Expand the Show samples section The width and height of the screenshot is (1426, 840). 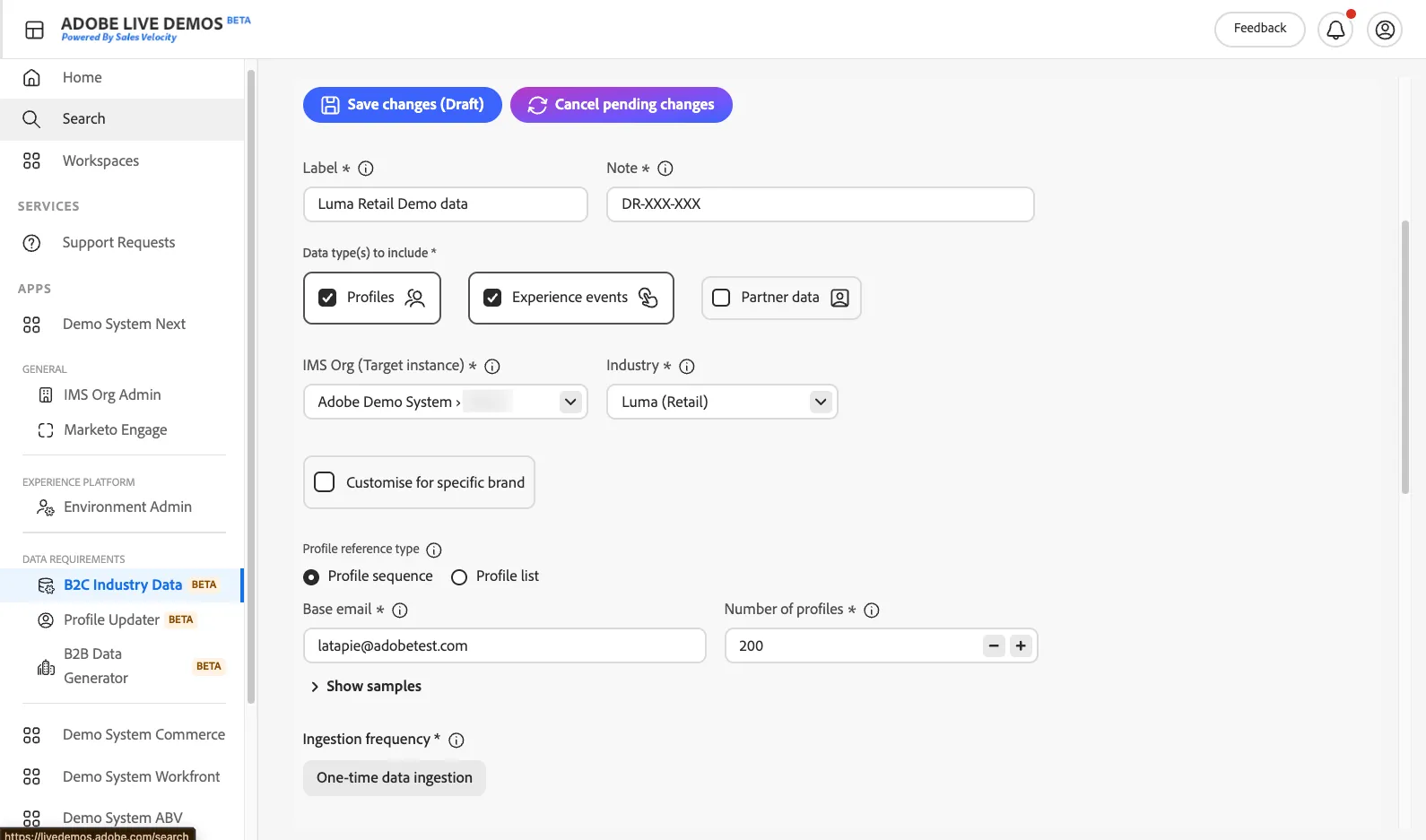(x=366, y=686)
